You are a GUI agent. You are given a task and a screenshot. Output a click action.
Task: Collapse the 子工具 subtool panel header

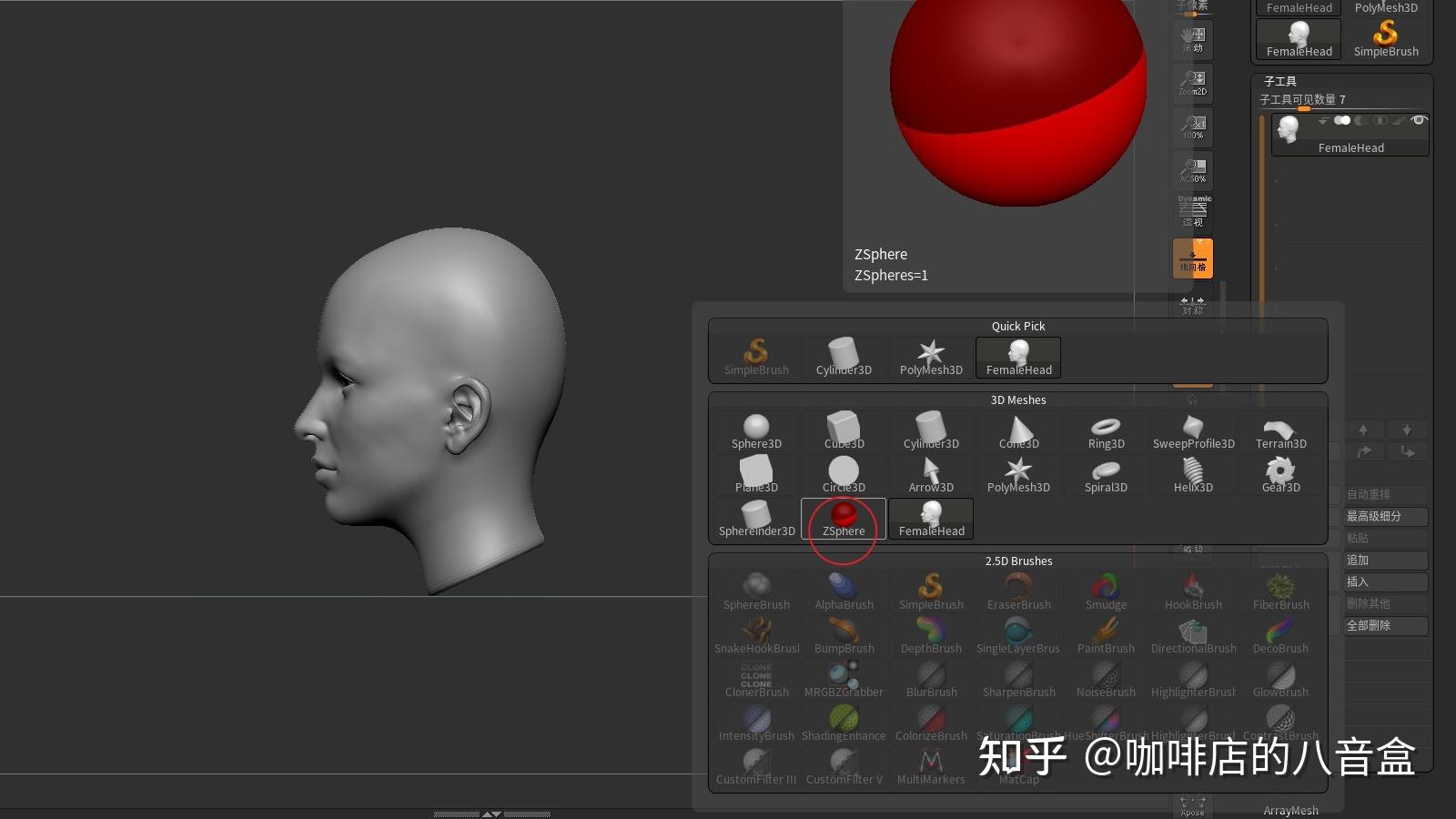coord(1280,81)
